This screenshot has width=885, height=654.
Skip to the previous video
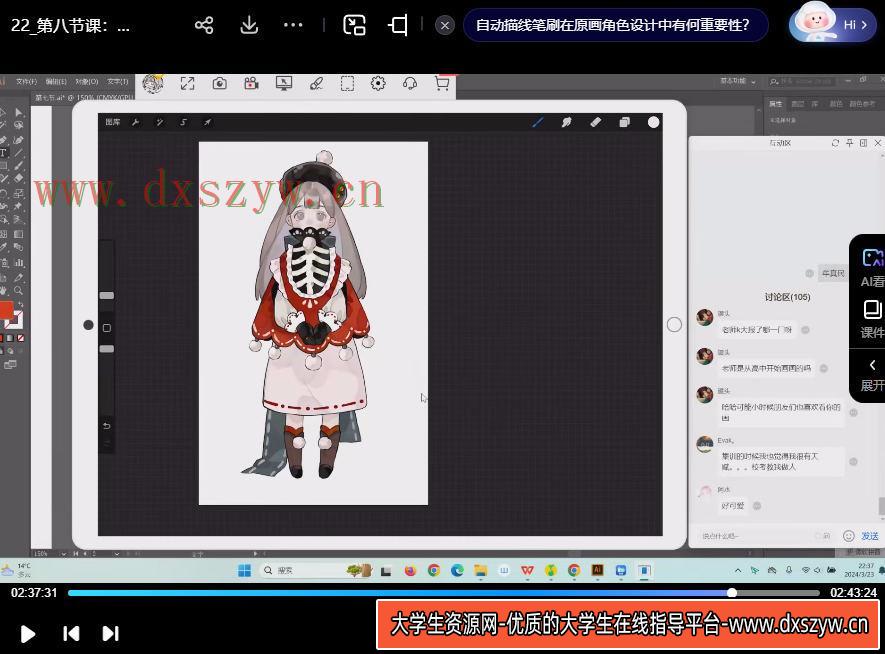coord(71,634)
